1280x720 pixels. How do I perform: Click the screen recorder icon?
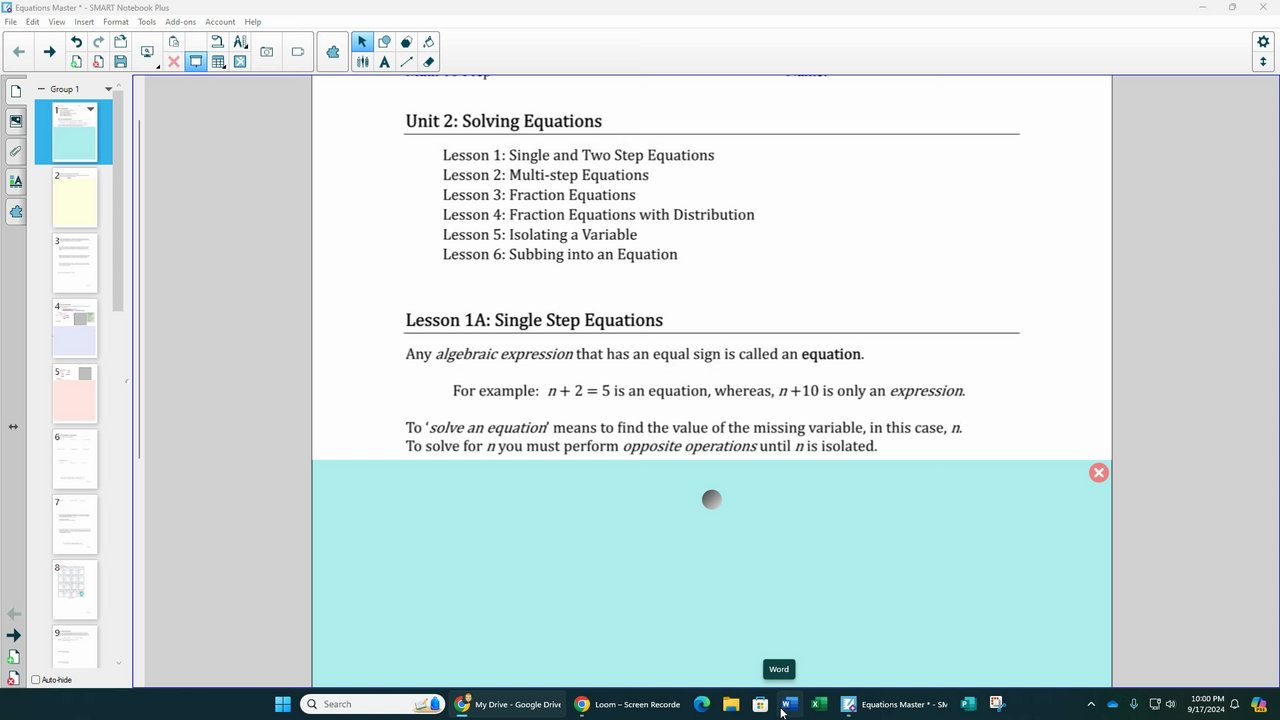click(x=298, y=52)
